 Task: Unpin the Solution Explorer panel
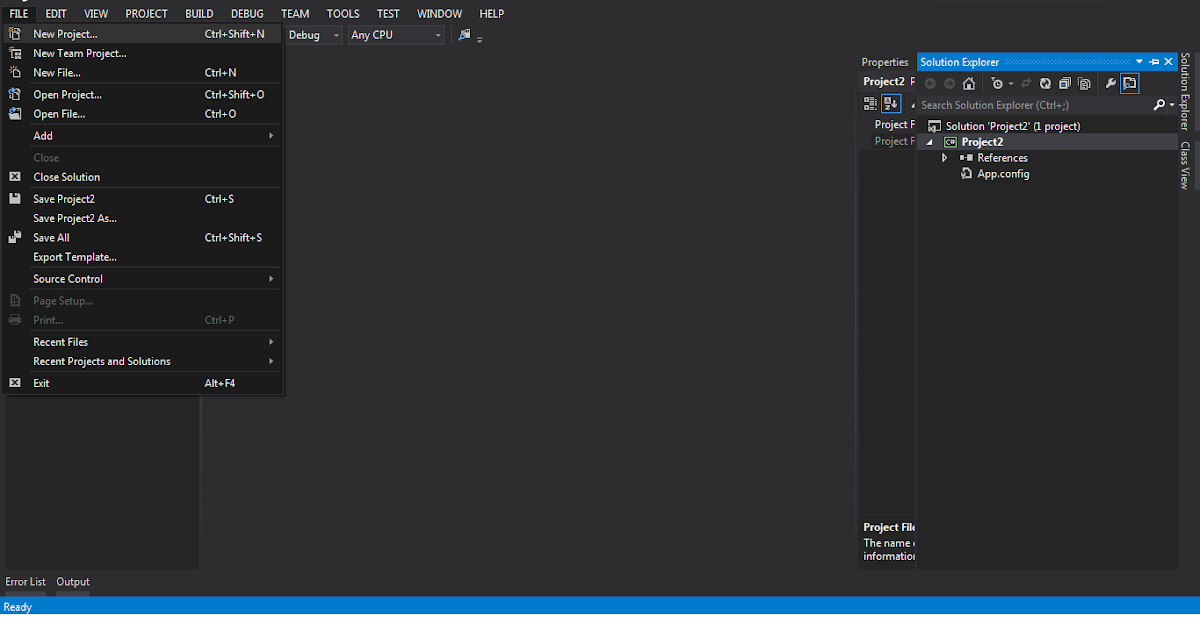[1153, 61]
